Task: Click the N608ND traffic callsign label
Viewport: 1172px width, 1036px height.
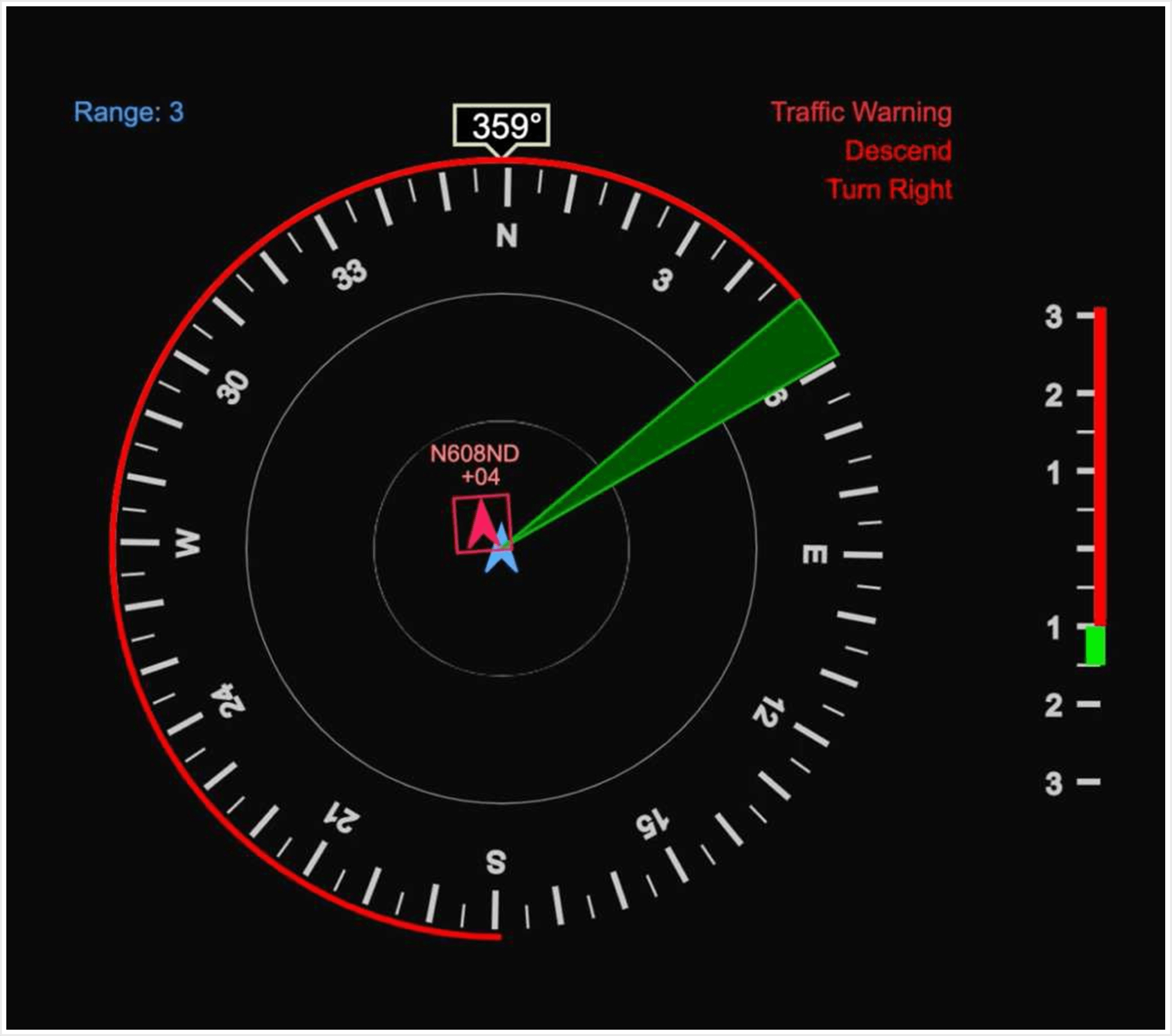Action: tap(475, 454)
